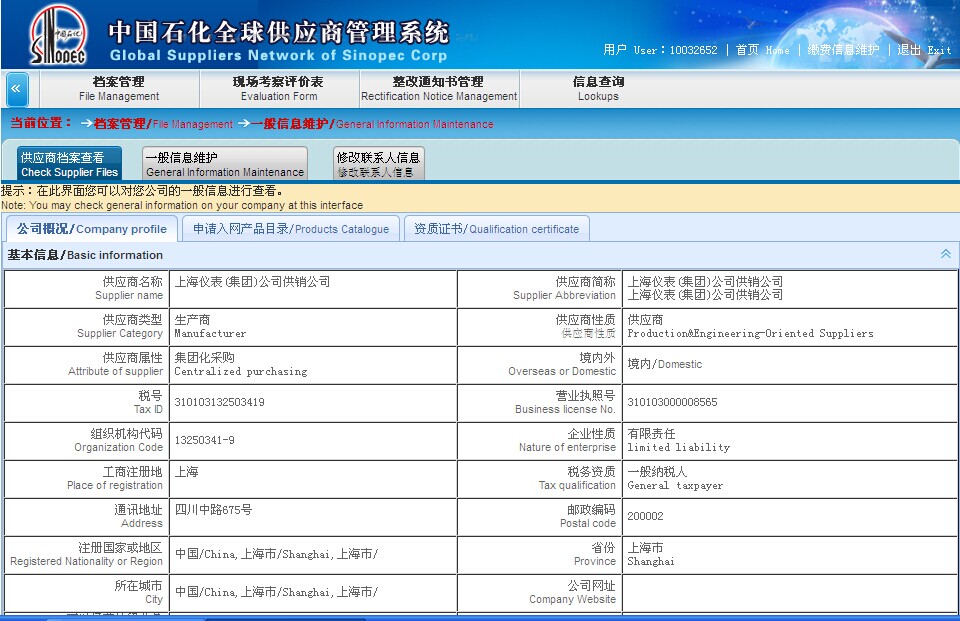Switch to the Company profile tab
Image resolution: width=960 pixels, height=621 pixels.
(x=91, y=229)
